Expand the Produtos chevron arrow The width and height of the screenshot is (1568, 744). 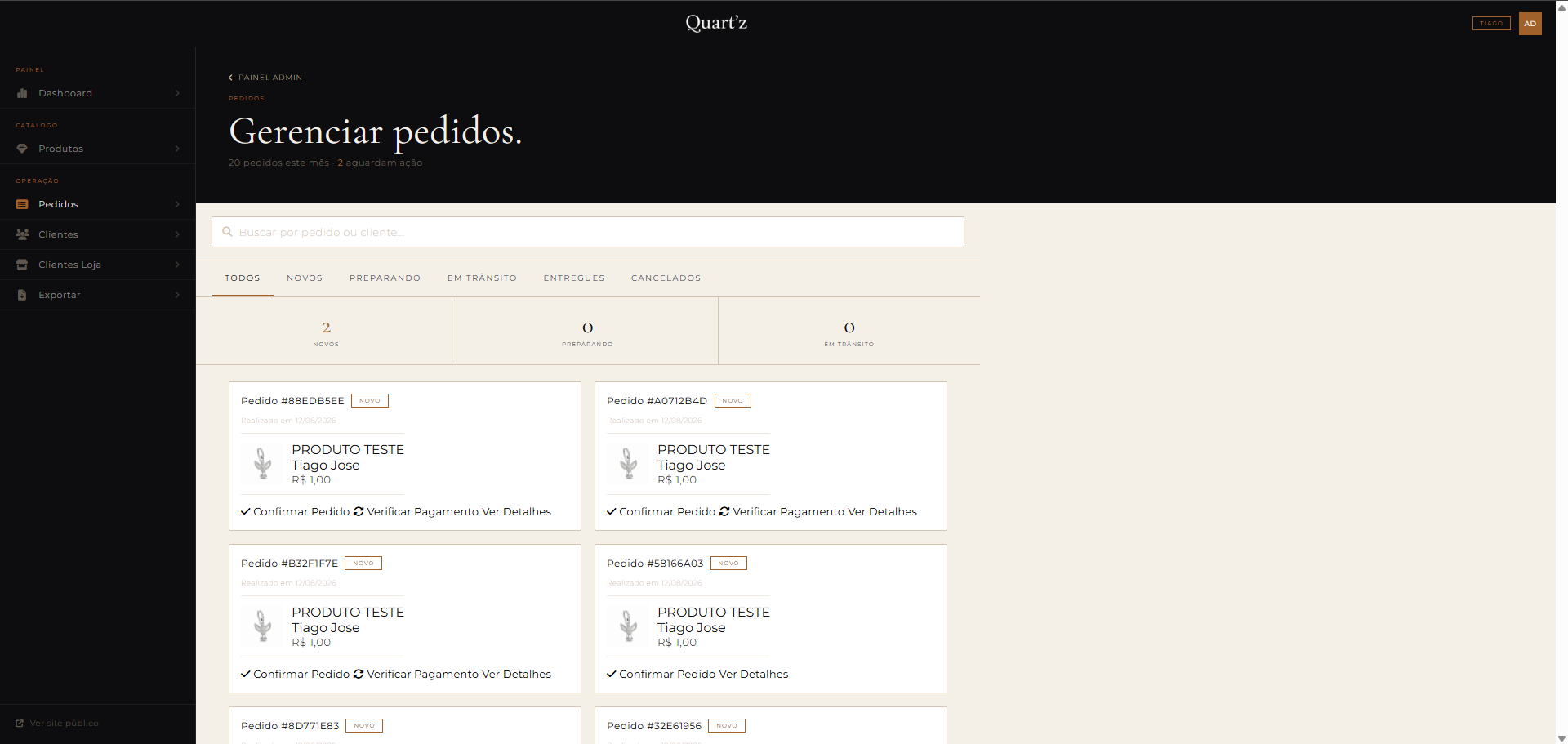coord(177,149)
